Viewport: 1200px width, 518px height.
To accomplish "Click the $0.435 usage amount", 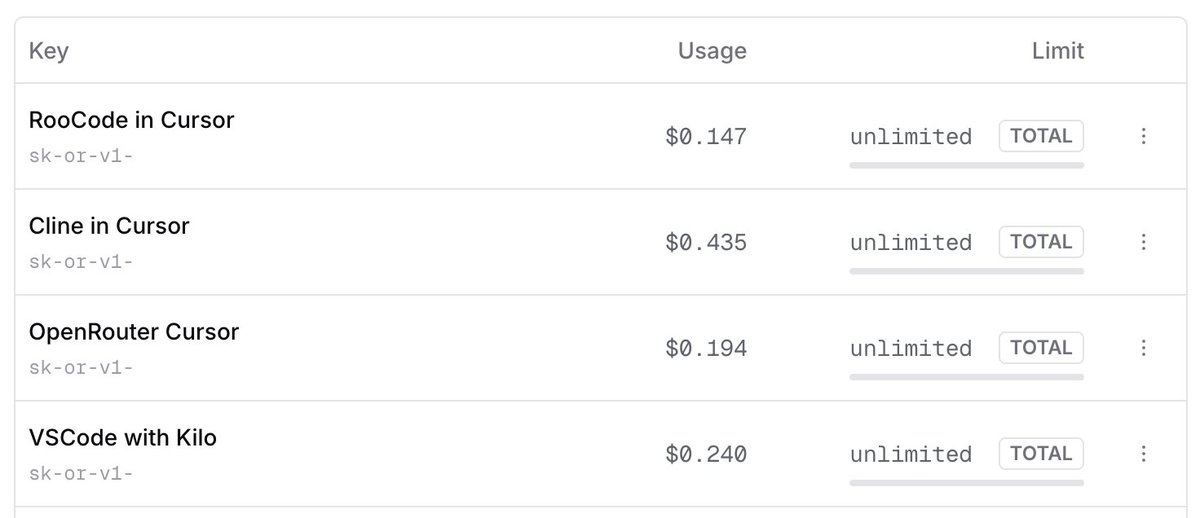I will click(x=705, y=243).
